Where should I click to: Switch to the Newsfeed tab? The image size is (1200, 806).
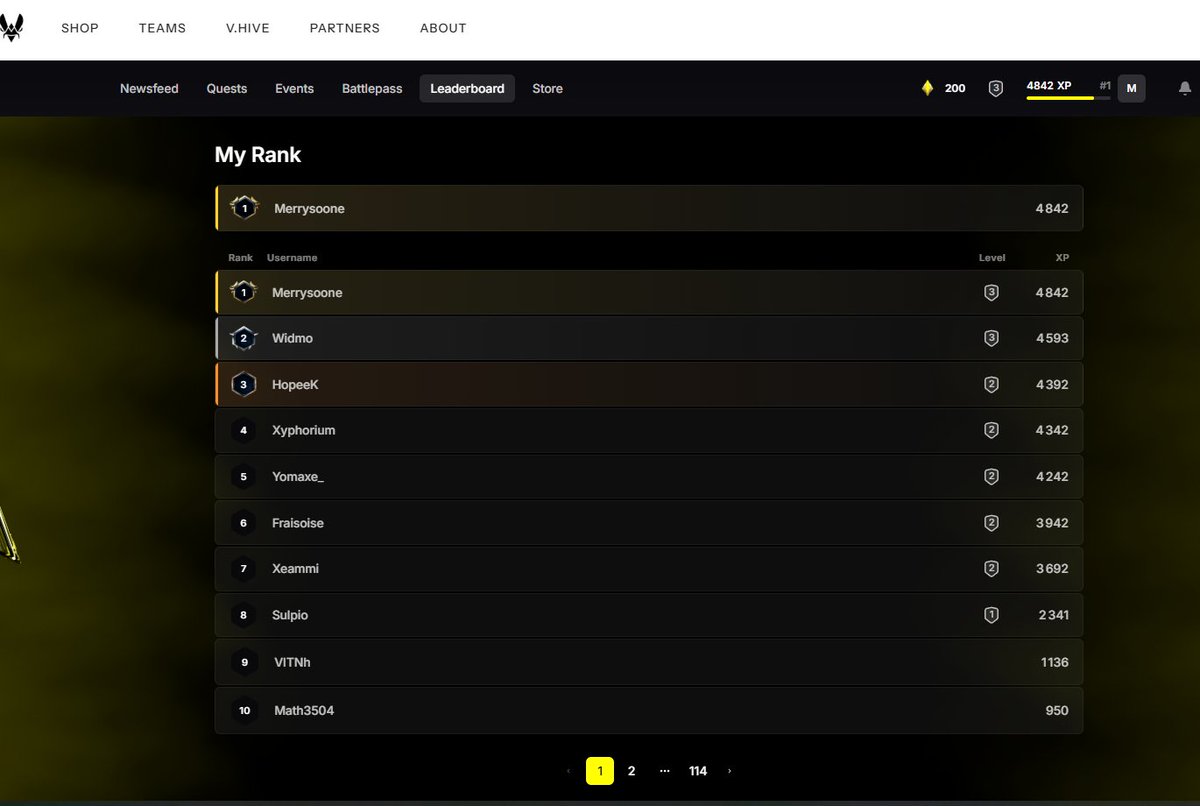click(149, 89)
